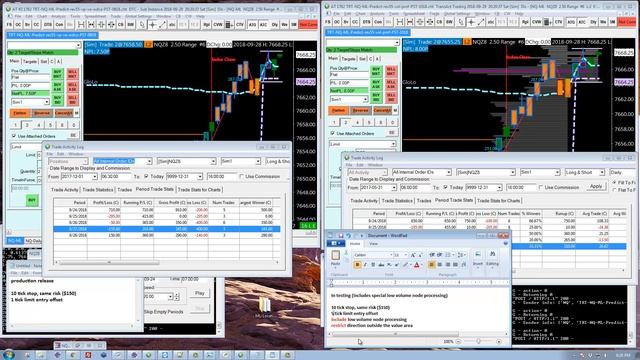Switch to Trade Statistics tab in left log

pos(98,189)
